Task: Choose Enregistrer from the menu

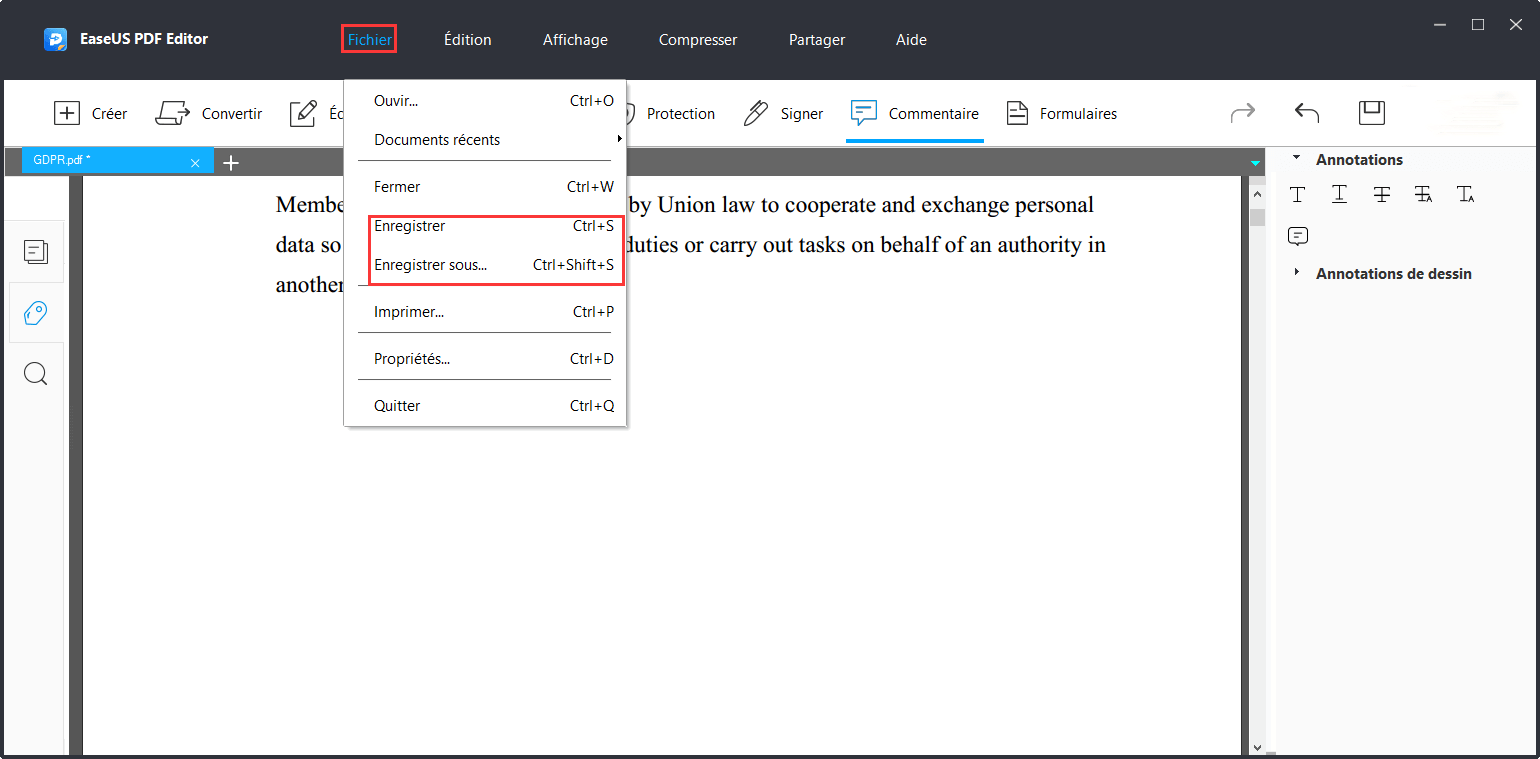Action: pyautogui.click(x=486, y=226)
